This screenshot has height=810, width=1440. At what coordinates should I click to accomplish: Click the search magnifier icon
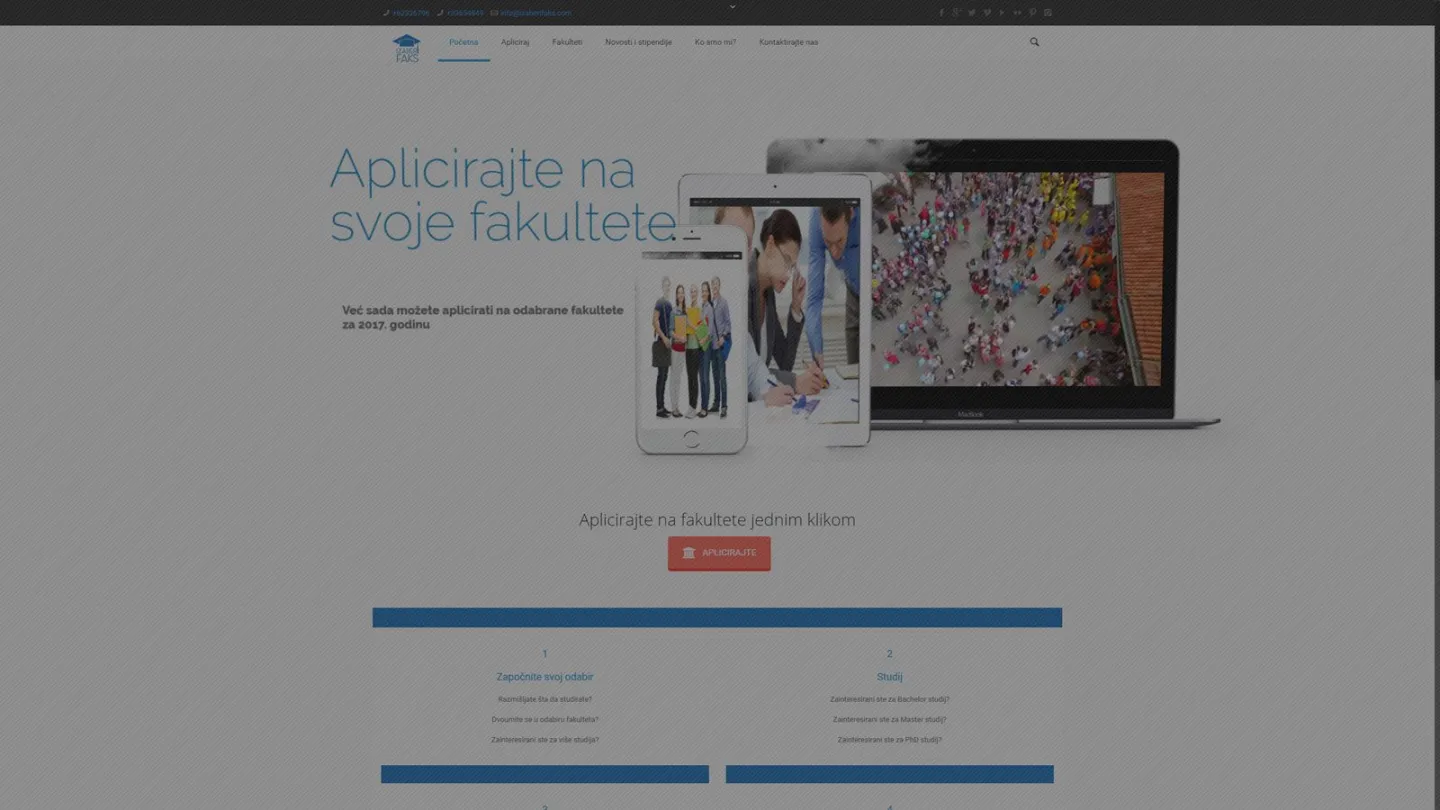[1034, 42]
